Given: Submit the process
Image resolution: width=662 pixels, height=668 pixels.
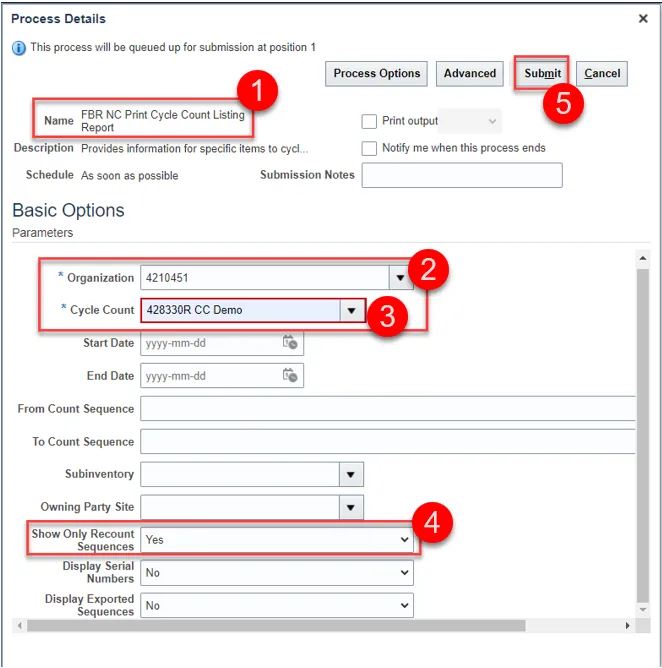Looking at the screenshot, I should coord(542,74).
